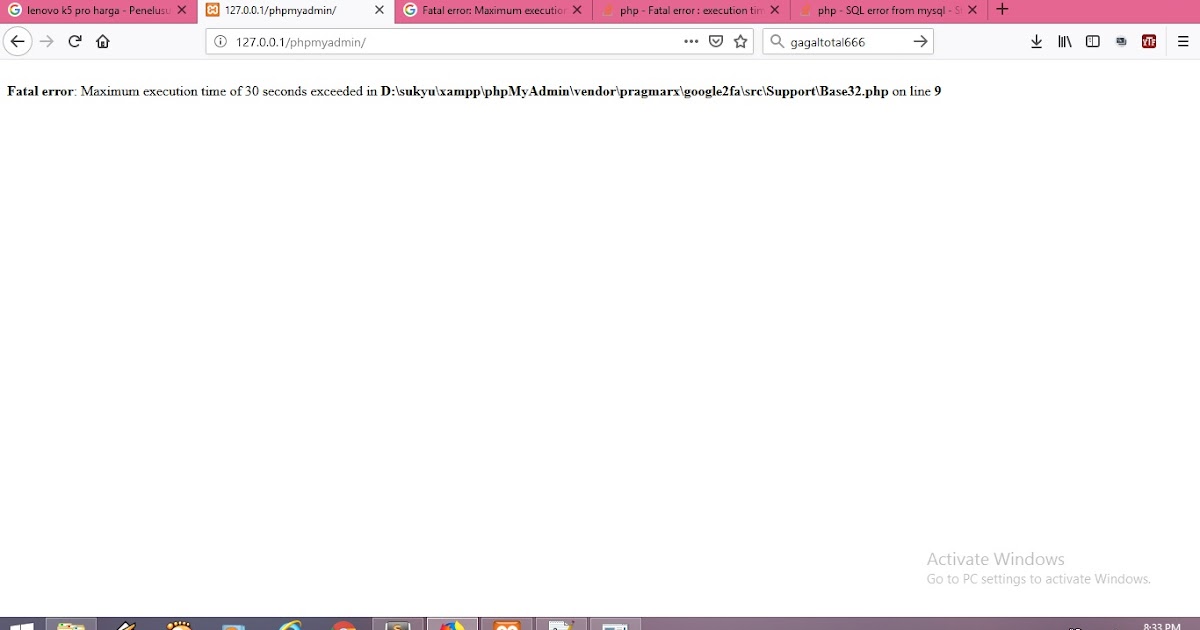
Task: Close the php - SQL error from mysql tab
Action: pyautogui.click(x=972, y=10)
